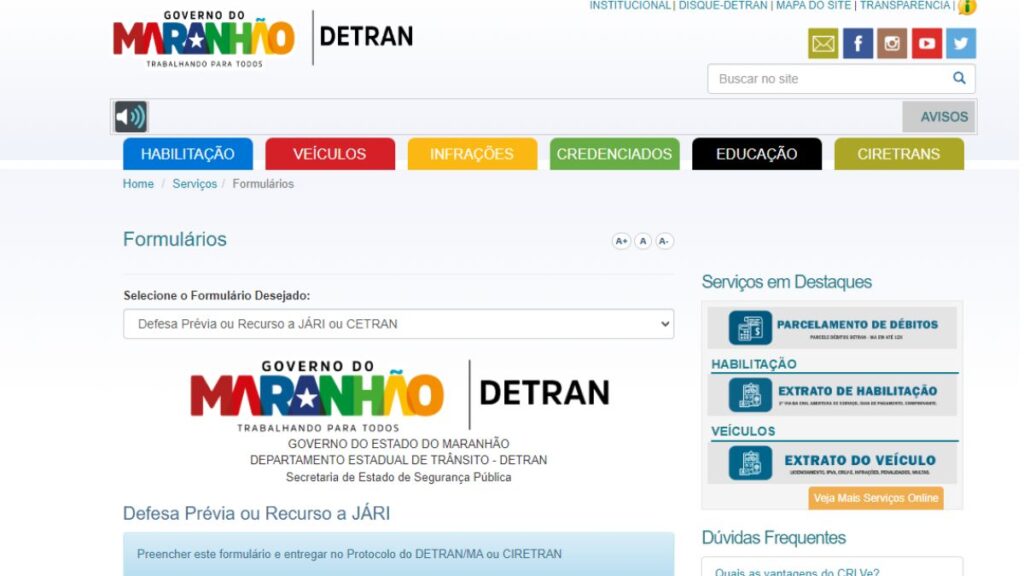Go to Serviços breadcrumb link
Screen dimensions: 1024x576
click(x=194, y=184)
